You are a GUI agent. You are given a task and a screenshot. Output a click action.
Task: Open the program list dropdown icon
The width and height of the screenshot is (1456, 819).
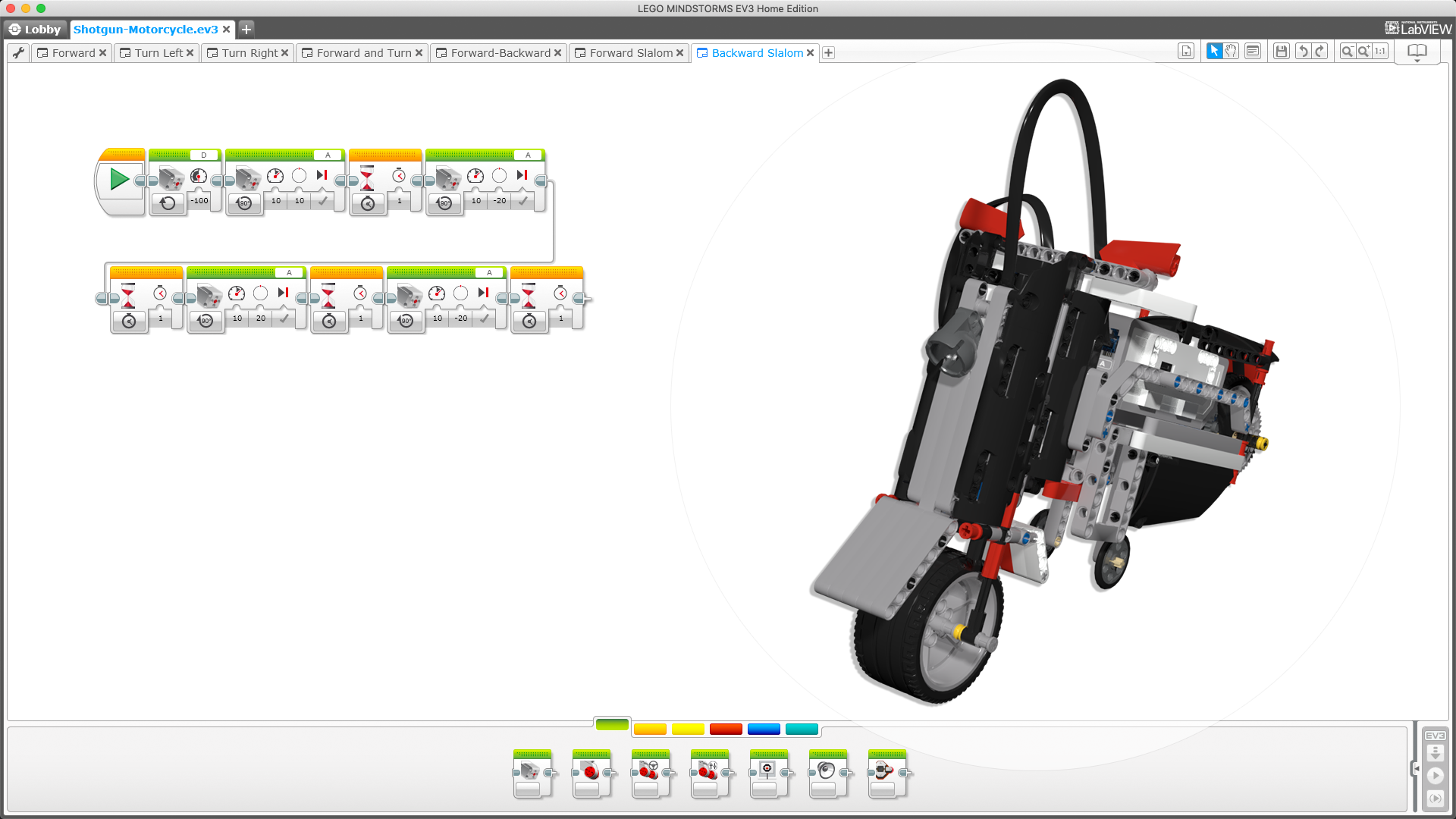[1186, 52]
